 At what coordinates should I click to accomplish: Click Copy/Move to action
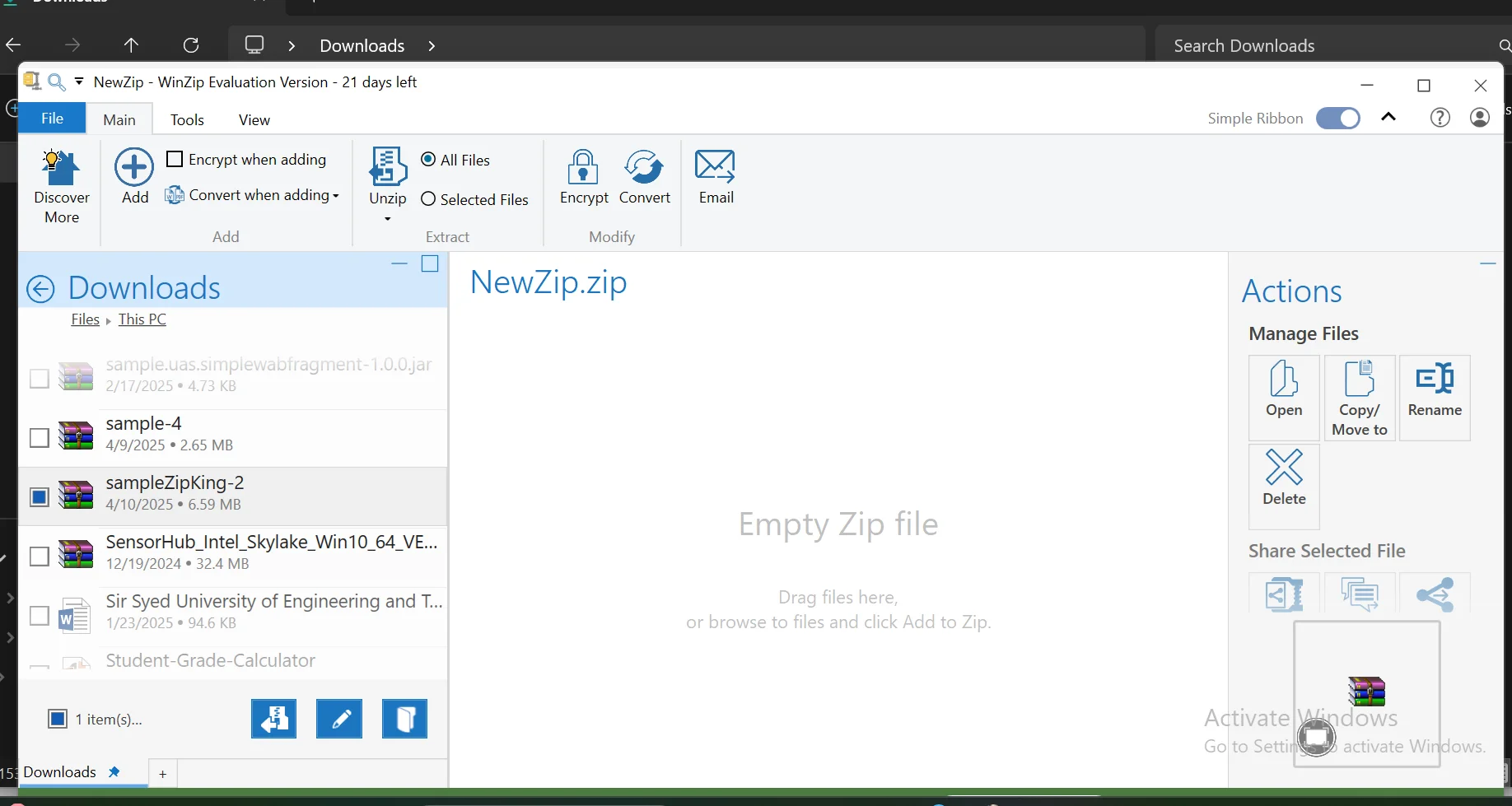[x=1360, y=398]
